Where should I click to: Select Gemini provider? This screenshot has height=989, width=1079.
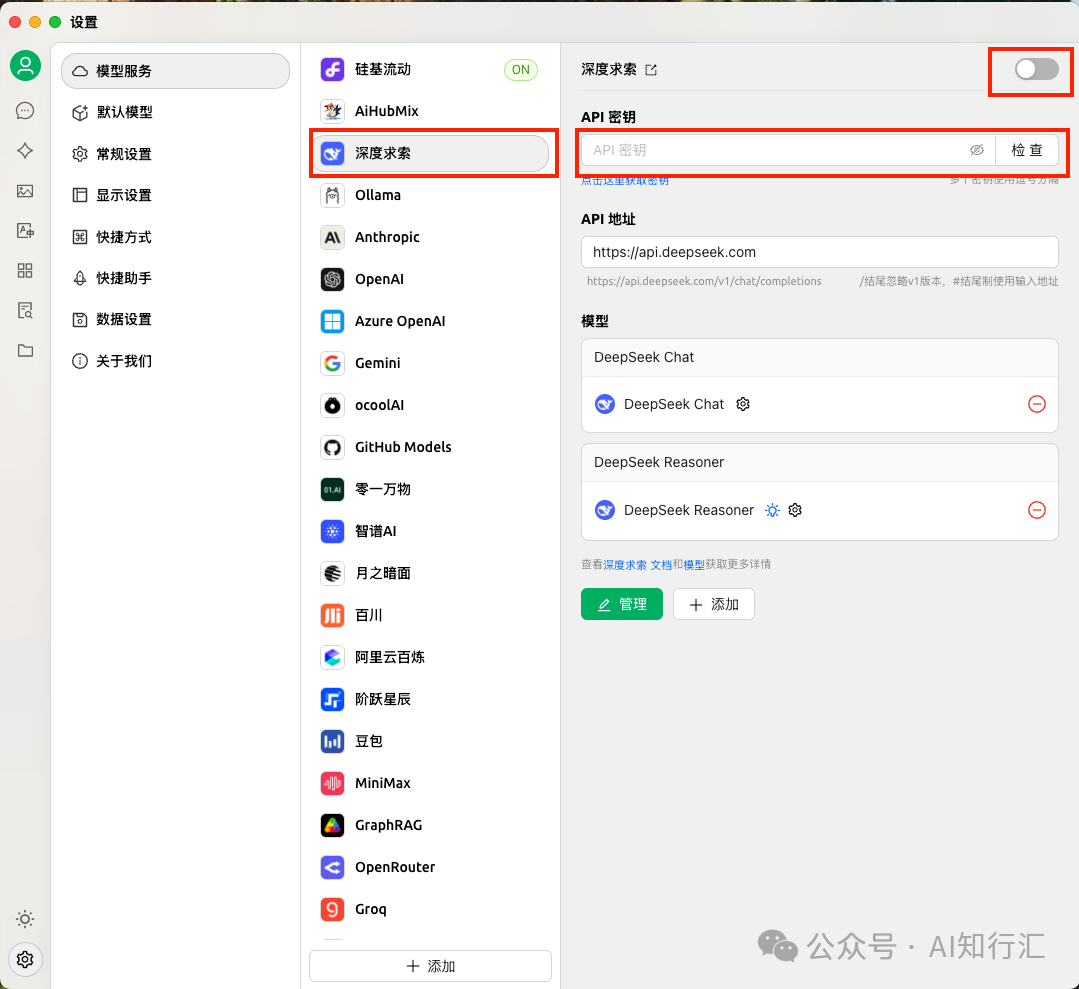click(x=431, y=363)
